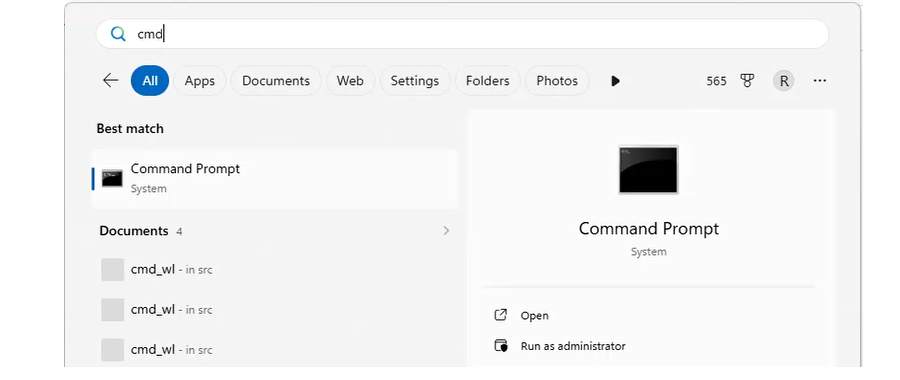This screenshot has height=380, width=900.
Task: Click the search magnifier icon
Action: pos(118,34)
